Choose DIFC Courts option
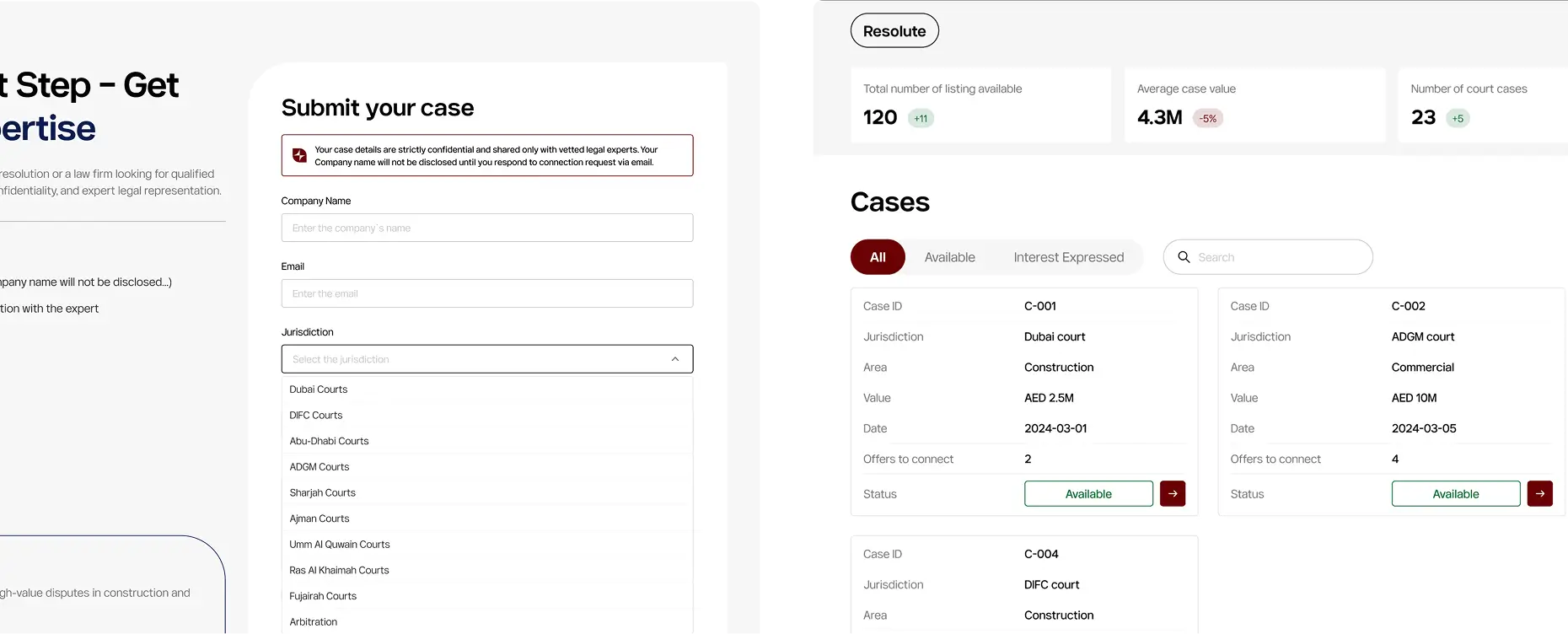The height and width of the screenshot is (634, 1568). 316,416
